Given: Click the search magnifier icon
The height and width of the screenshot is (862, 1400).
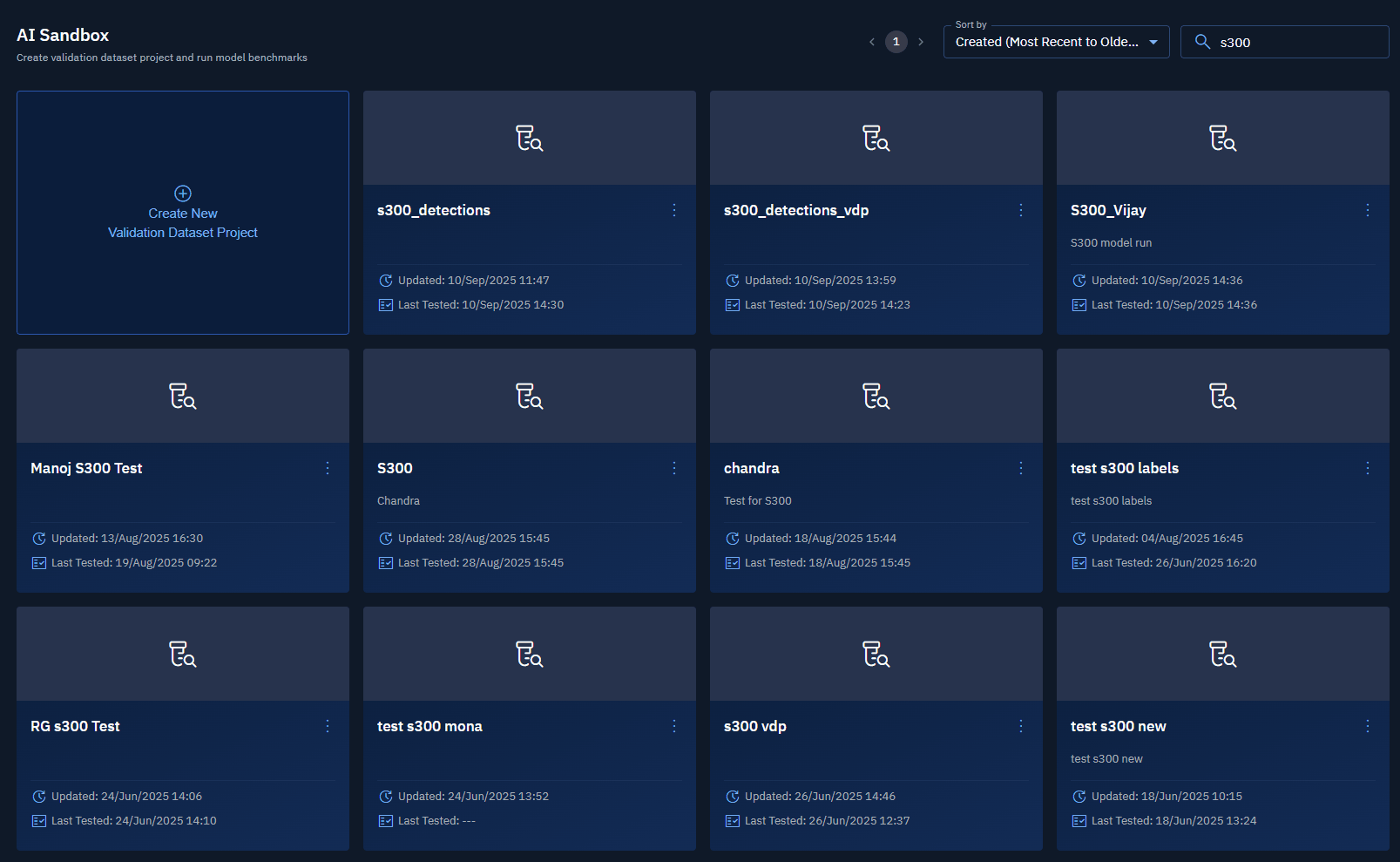Looking at the screenshot, I should (1202, 42).
